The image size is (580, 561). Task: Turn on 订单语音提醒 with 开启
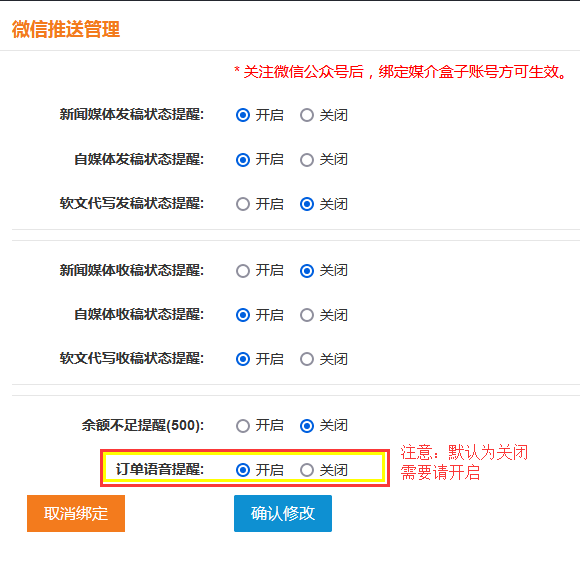pyautogui.click(x=243, y=470)
